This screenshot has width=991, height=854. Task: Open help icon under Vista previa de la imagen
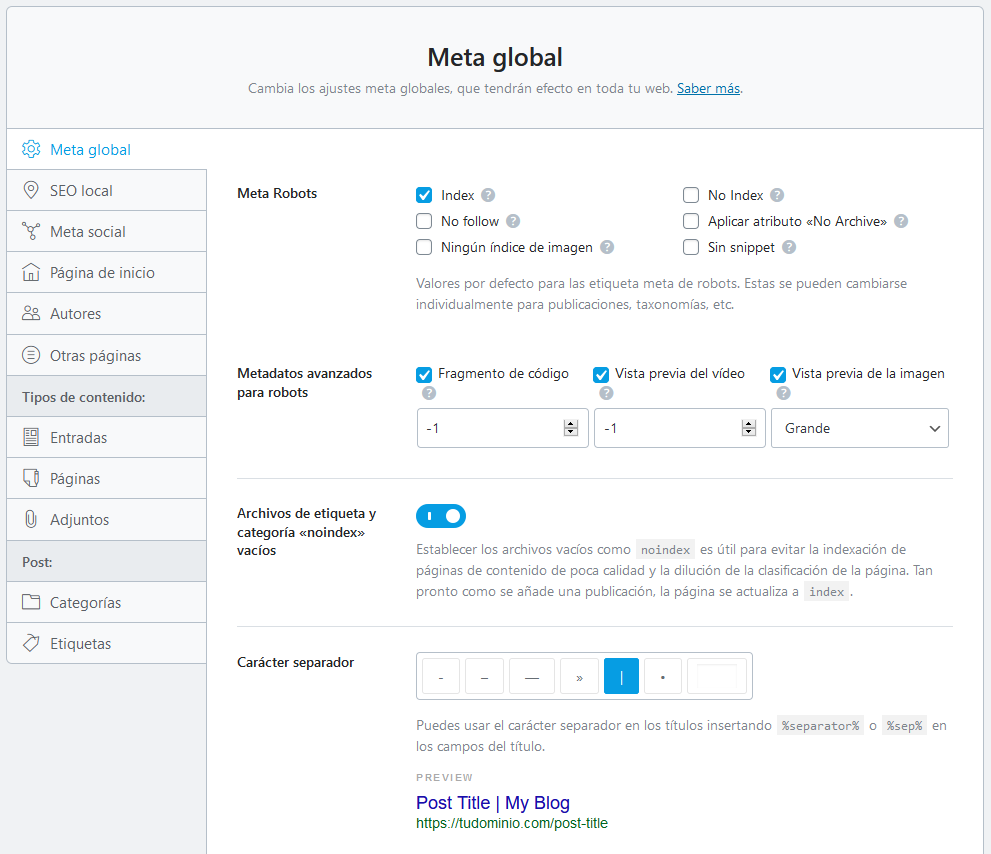tap(784, 393)
